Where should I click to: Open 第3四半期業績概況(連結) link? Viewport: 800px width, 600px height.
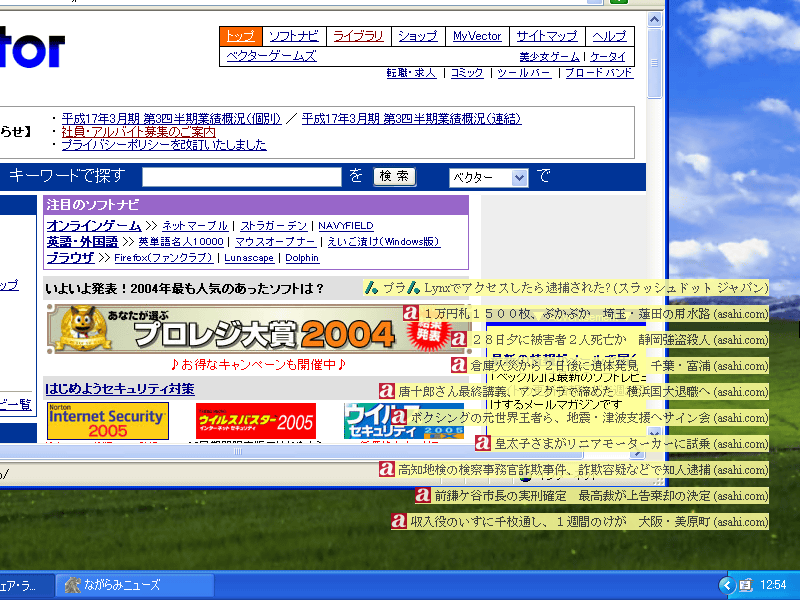411,119
